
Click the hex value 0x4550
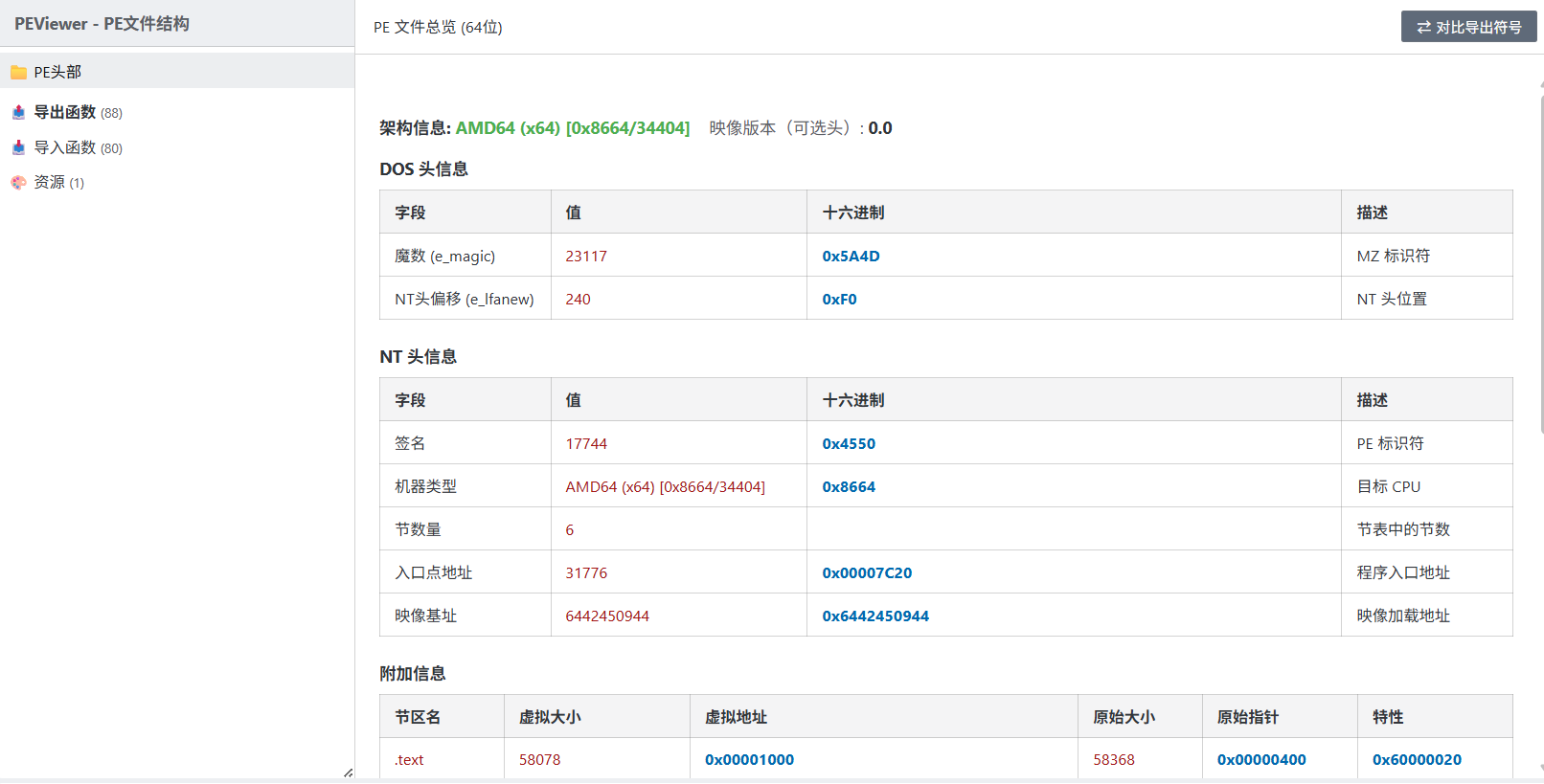coord(849,443)
